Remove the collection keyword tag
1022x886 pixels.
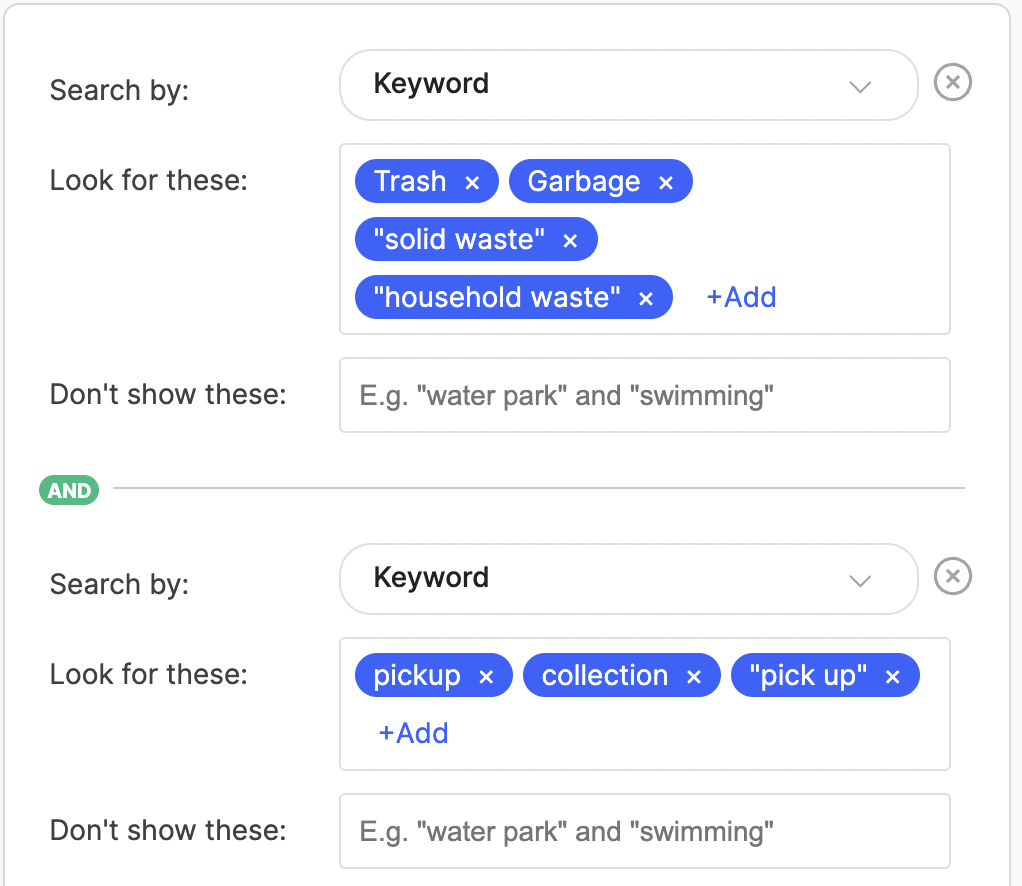pyautogui.click(x=694, y=677)
